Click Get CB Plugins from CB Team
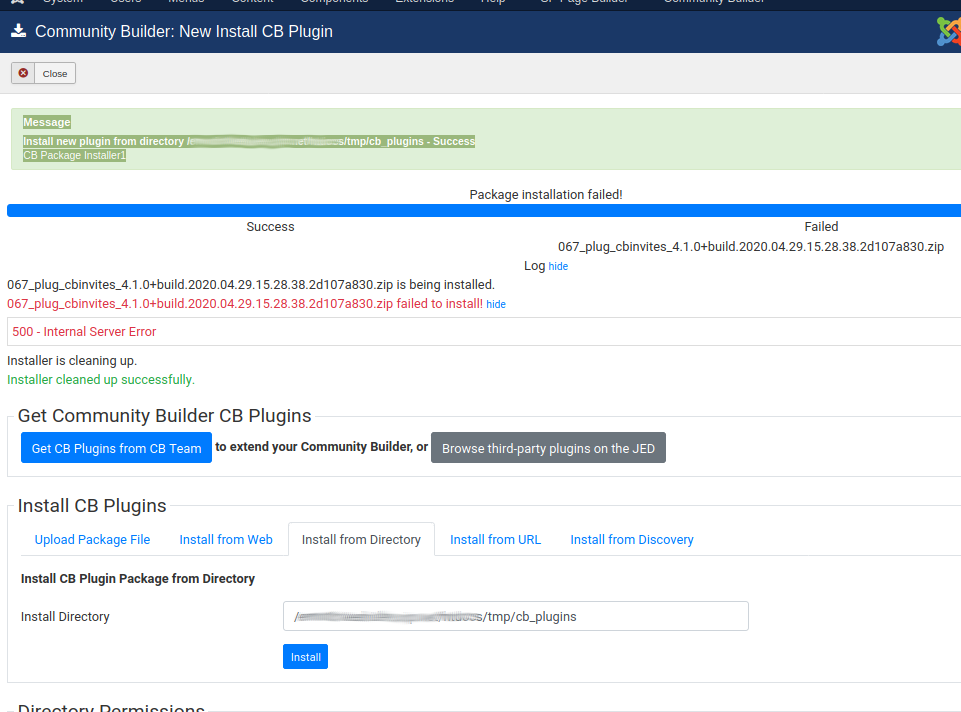Image resolution: width=961 pixels, height=712 pixels. (116, 448)
